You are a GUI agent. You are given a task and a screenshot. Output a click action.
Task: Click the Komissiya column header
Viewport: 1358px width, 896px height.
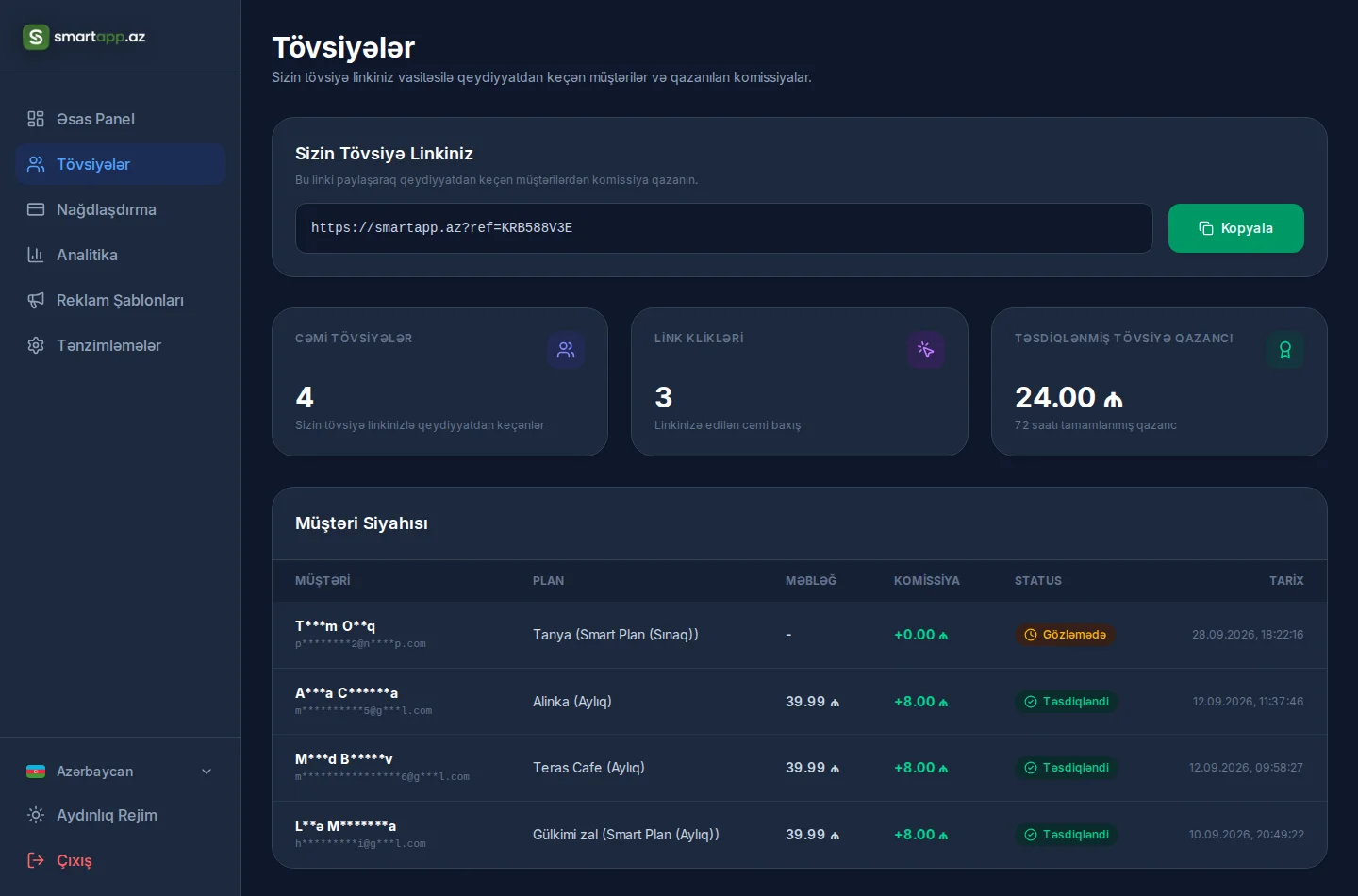coord(926,581)
